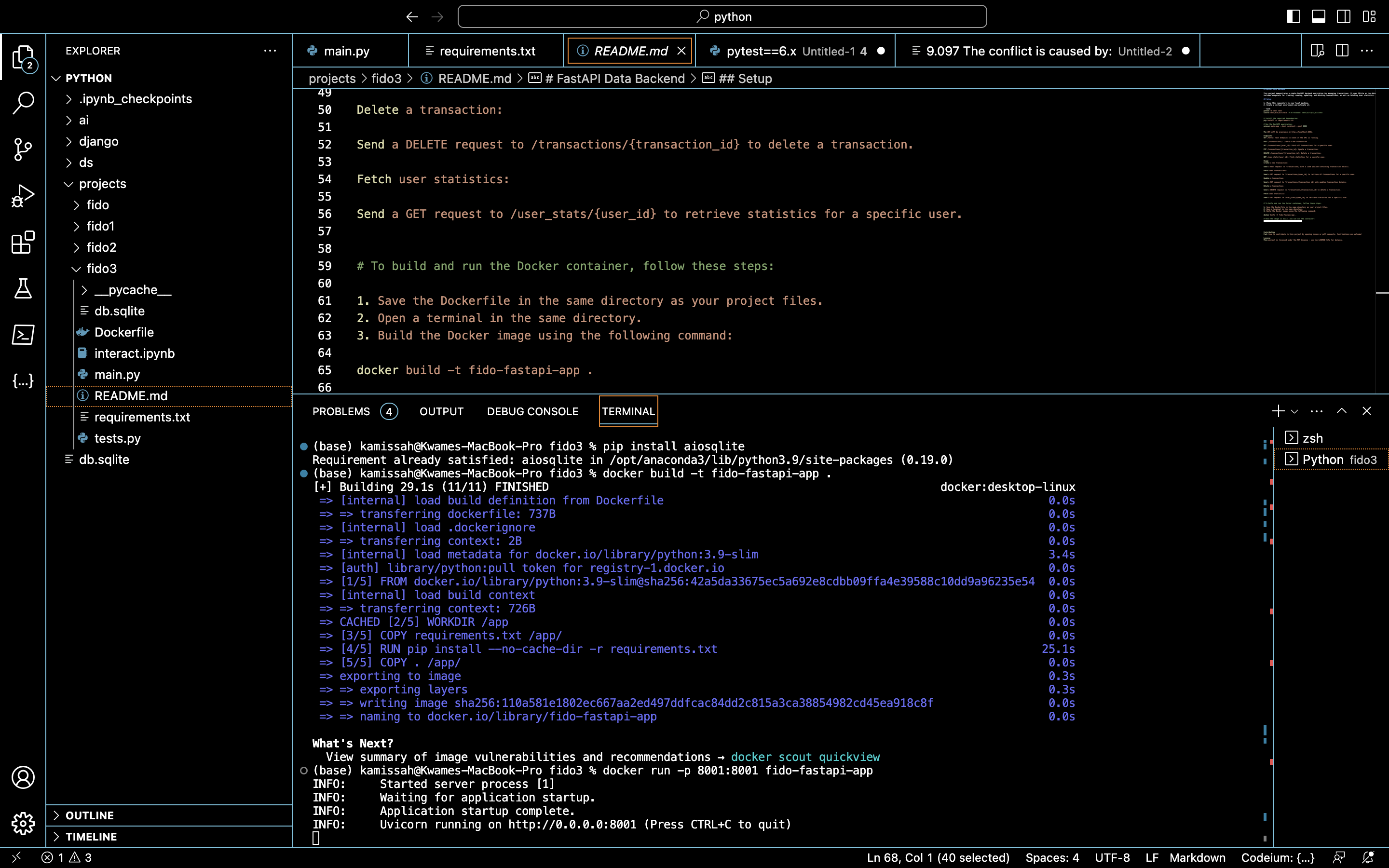Screen dimensions: 1389x868
Task: Go back with the left arrow
Action: point(412,17)
